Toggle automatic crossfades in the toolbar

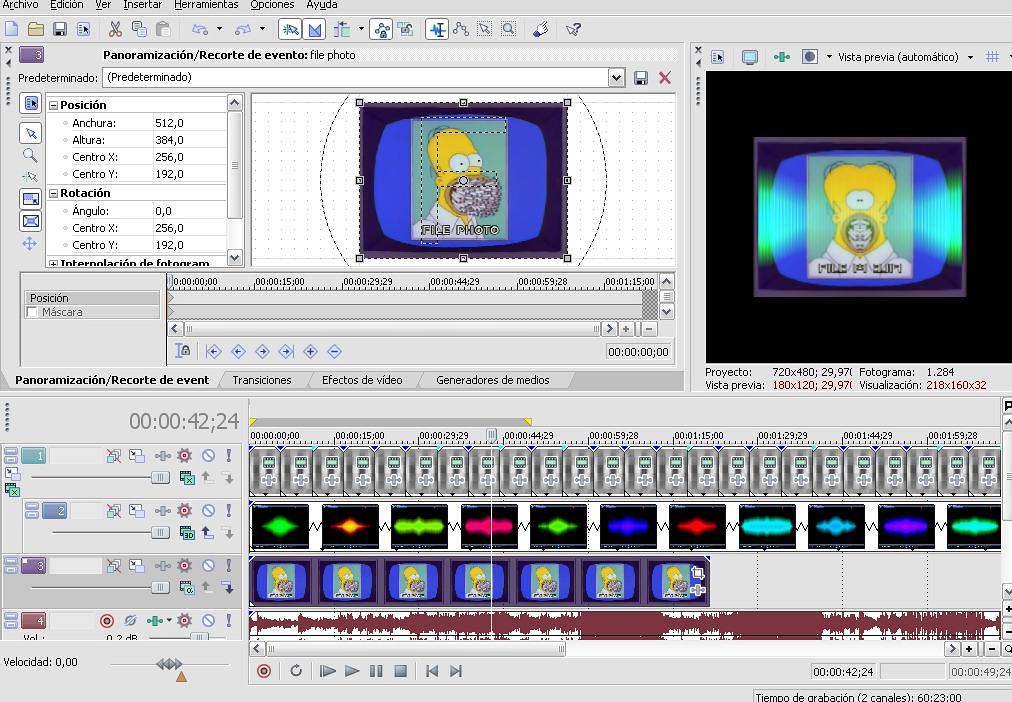point(314,29)
